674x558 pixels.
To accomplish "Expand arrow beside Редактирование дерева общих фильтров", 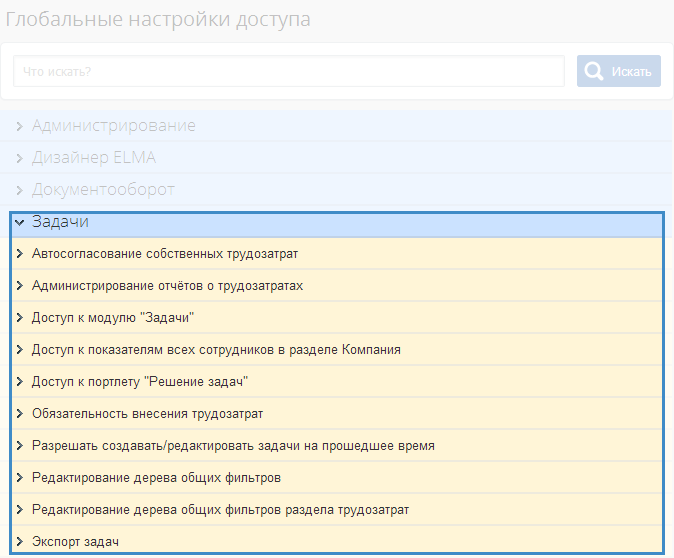I will (x=19, y=478).
